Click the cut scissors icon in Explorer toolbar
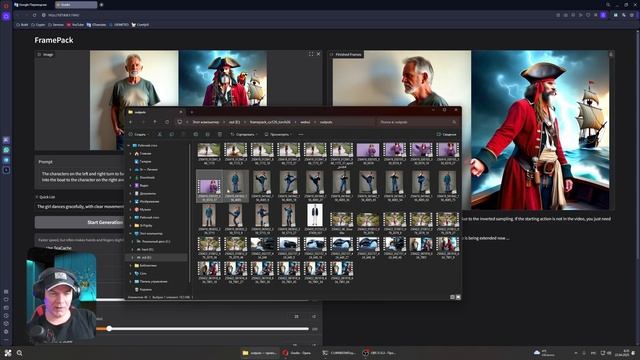Image resolution: width=640 pixels, height=360 pixels. 160,134
